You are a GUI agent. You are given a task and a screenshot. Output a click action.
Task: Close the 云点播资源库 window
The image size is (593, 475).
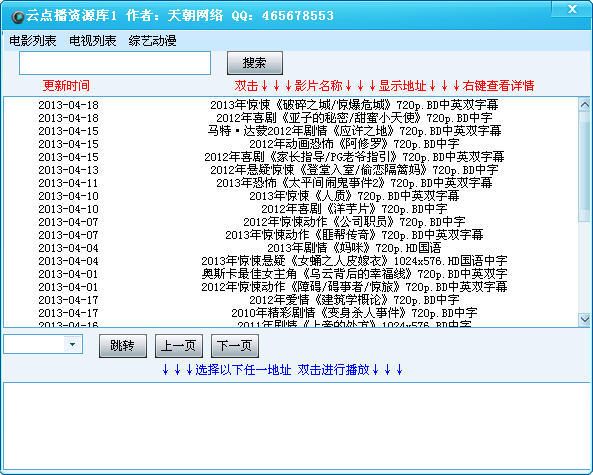click(572, 9)
